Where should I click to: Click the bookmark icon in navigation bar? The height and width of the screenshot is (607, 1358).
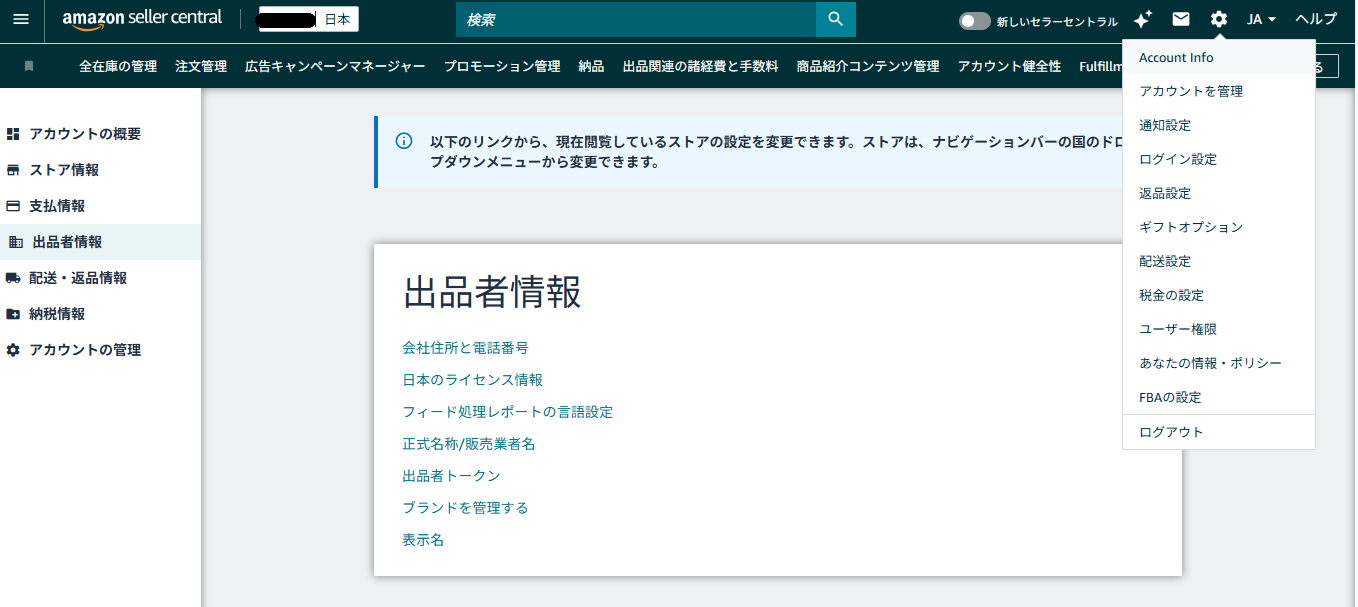click(x=29, y=66)
